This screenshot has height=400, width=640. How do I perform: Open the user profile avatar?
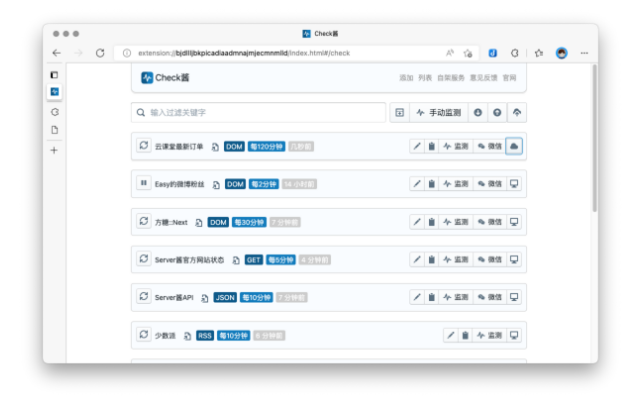pos(562,53)
